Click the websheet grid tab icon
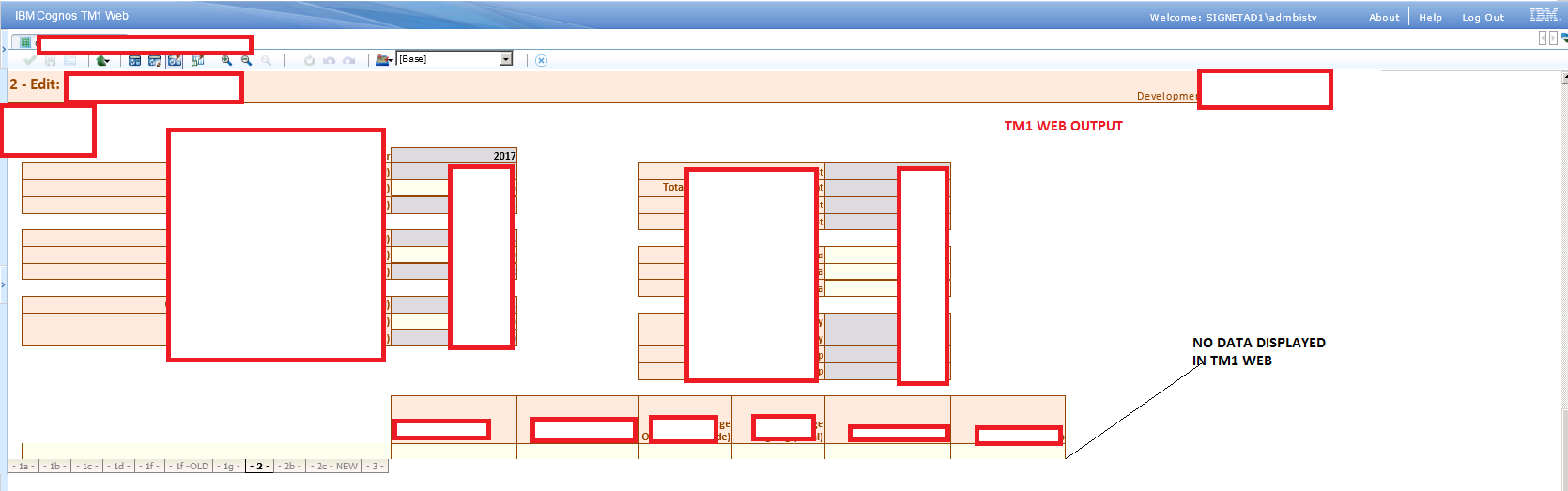This screenshot has width=1568, height=491. point(25,42)
